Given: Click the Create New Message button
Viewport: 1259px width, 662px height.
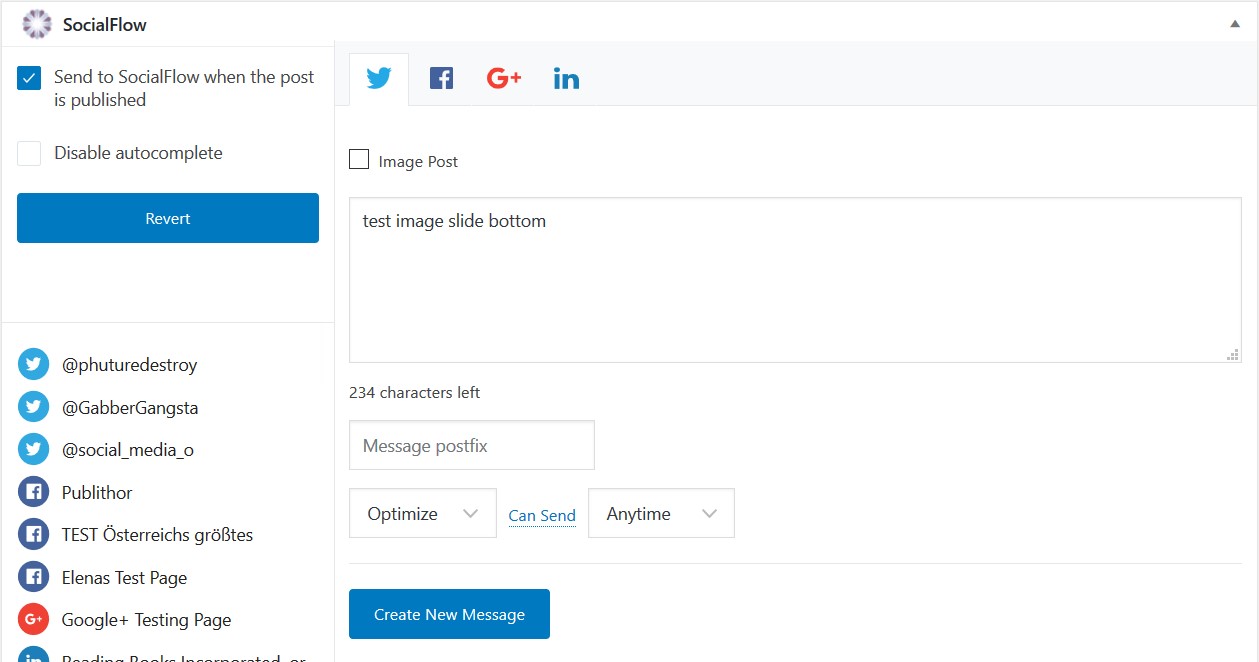Looking at the screenshot, I should pos(449,614).
